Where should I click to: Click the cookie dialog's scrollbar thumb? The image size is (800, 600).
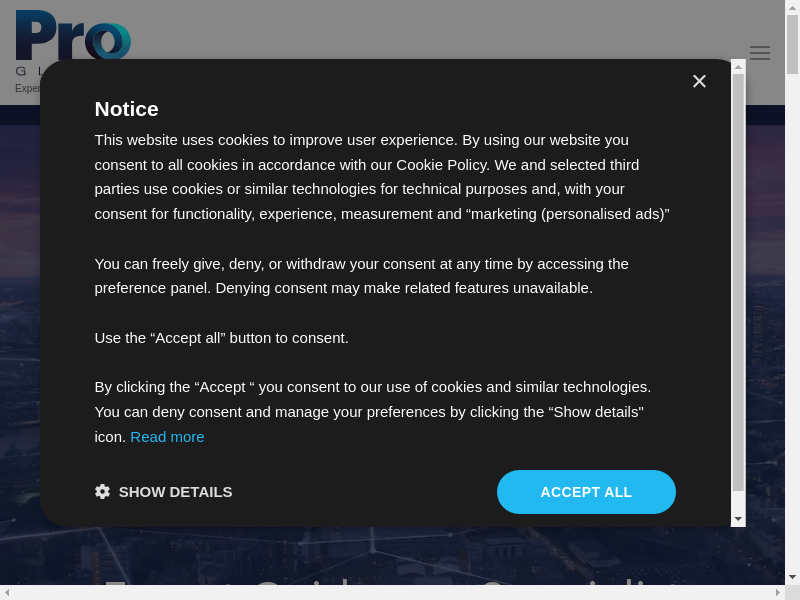[x=738, y=280]
